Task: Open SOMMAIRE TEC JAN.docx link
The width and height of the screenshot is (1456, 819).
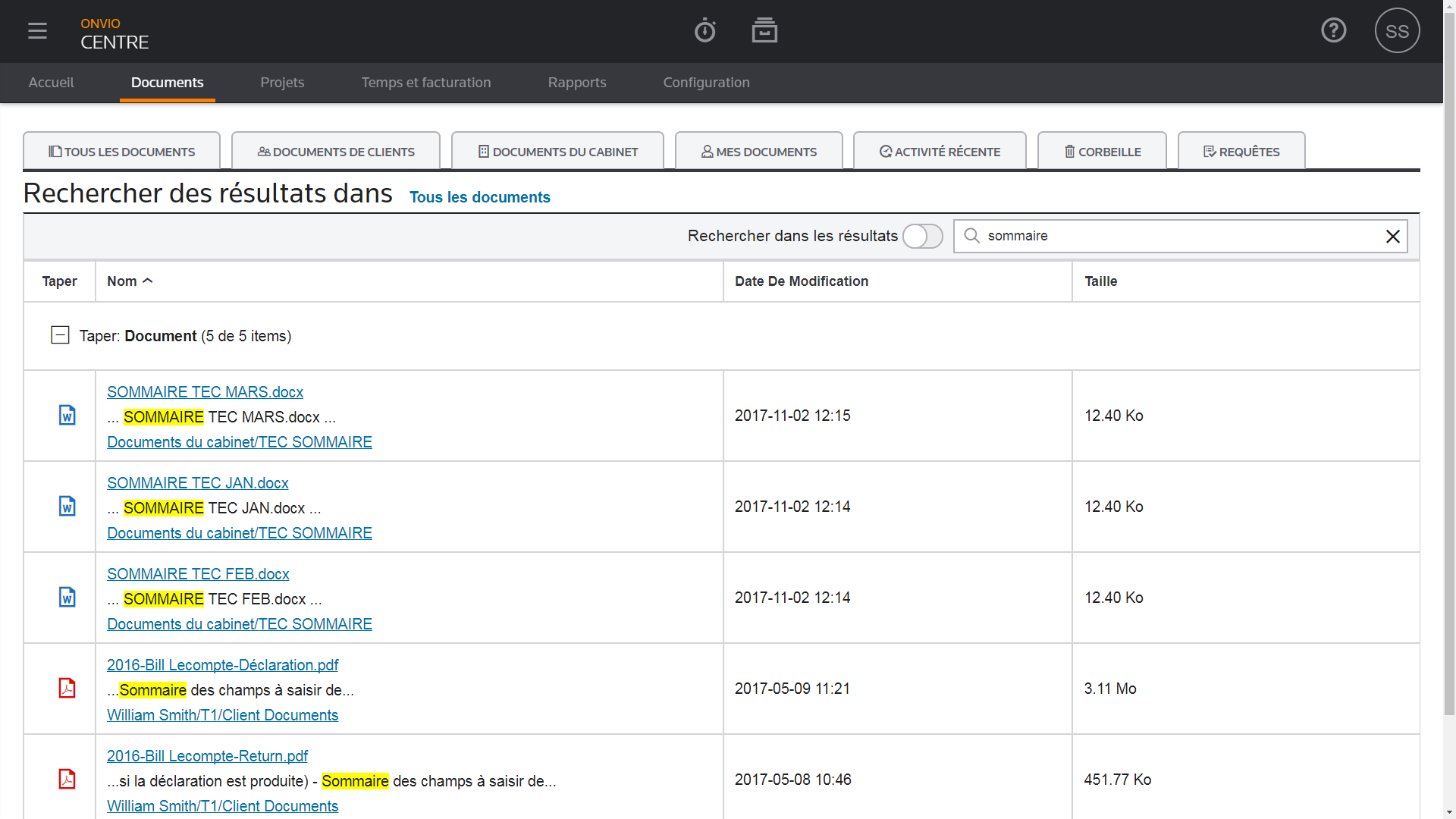Action: [197, 483]
